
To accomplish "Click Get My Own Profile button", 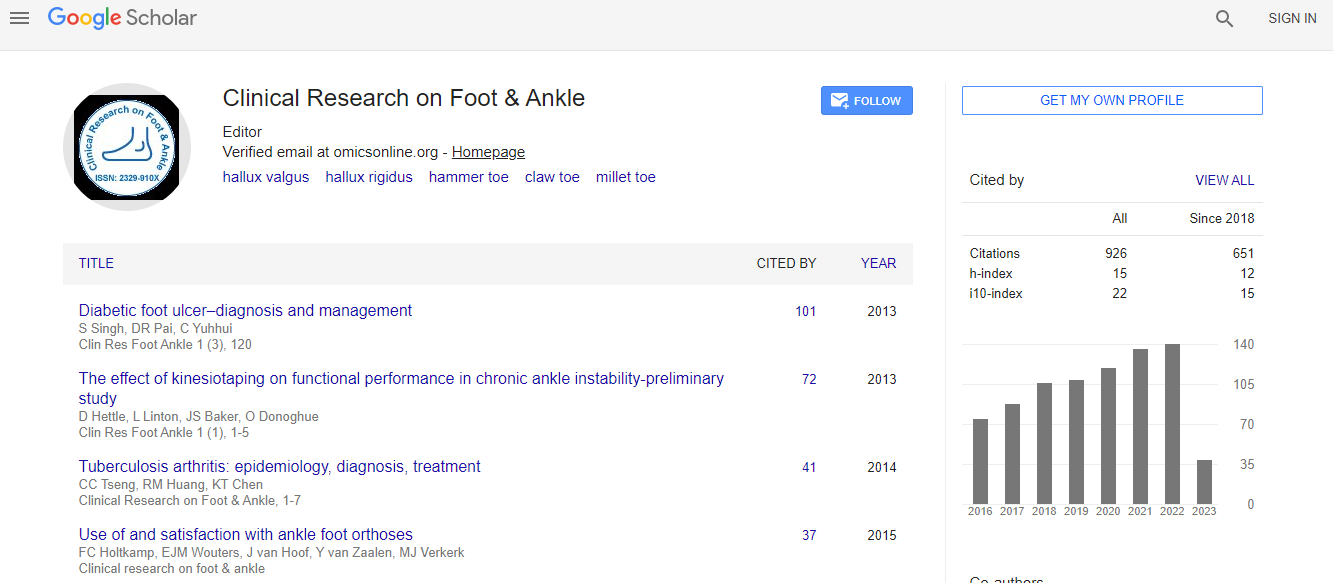I will click(x=1111, y=100).
